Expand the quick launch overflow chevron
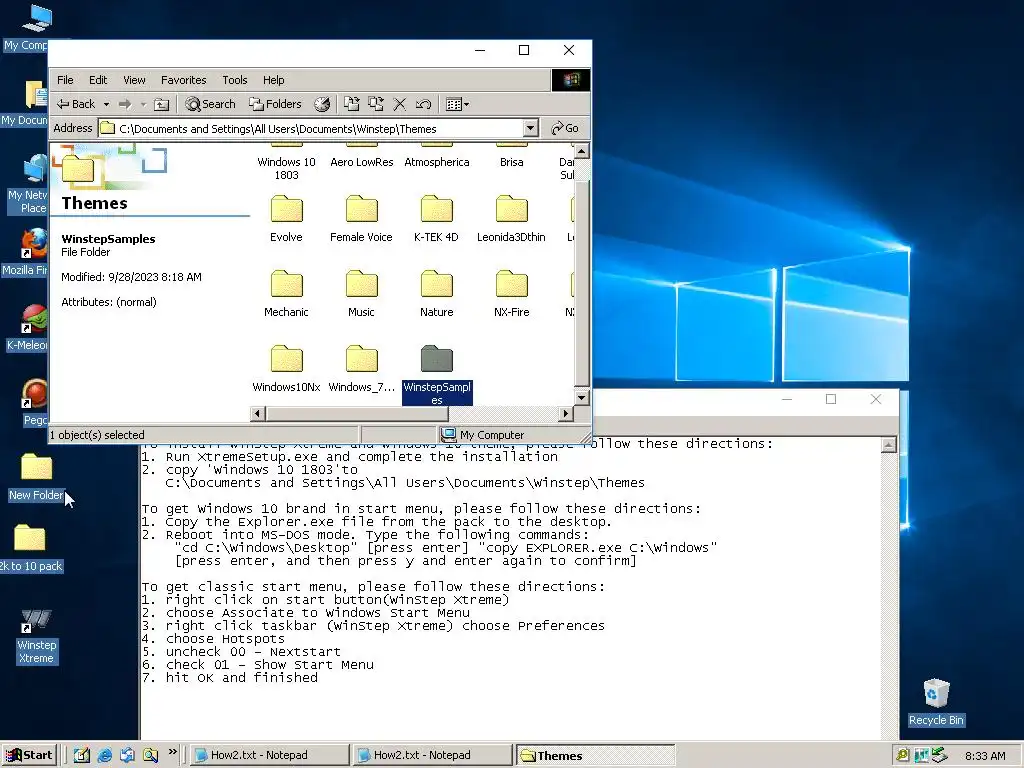The height and width of the screenshot is (768, 1024). click(172, 752)
